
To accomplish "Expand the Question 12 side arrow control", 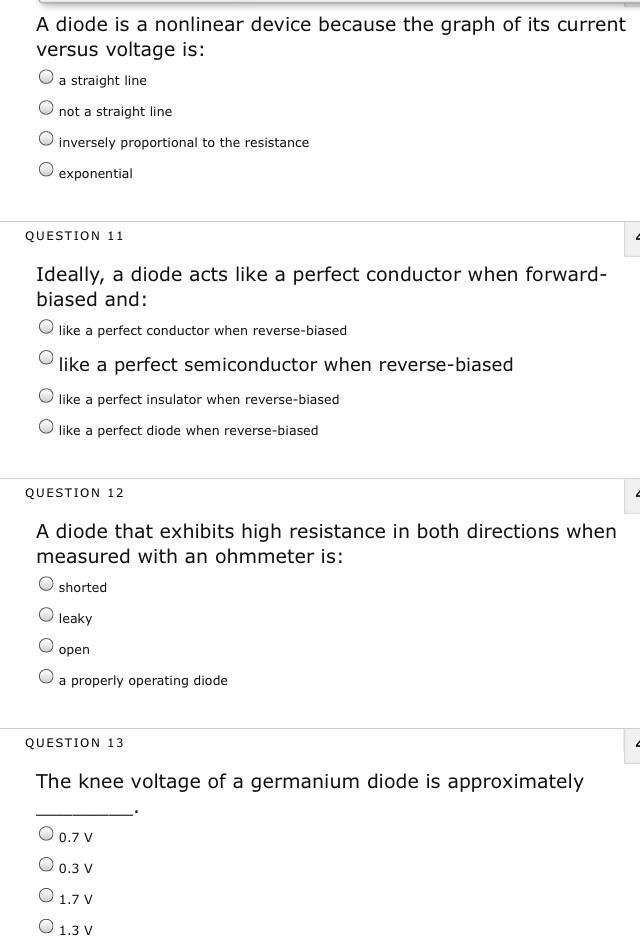I will coord(632,496).
